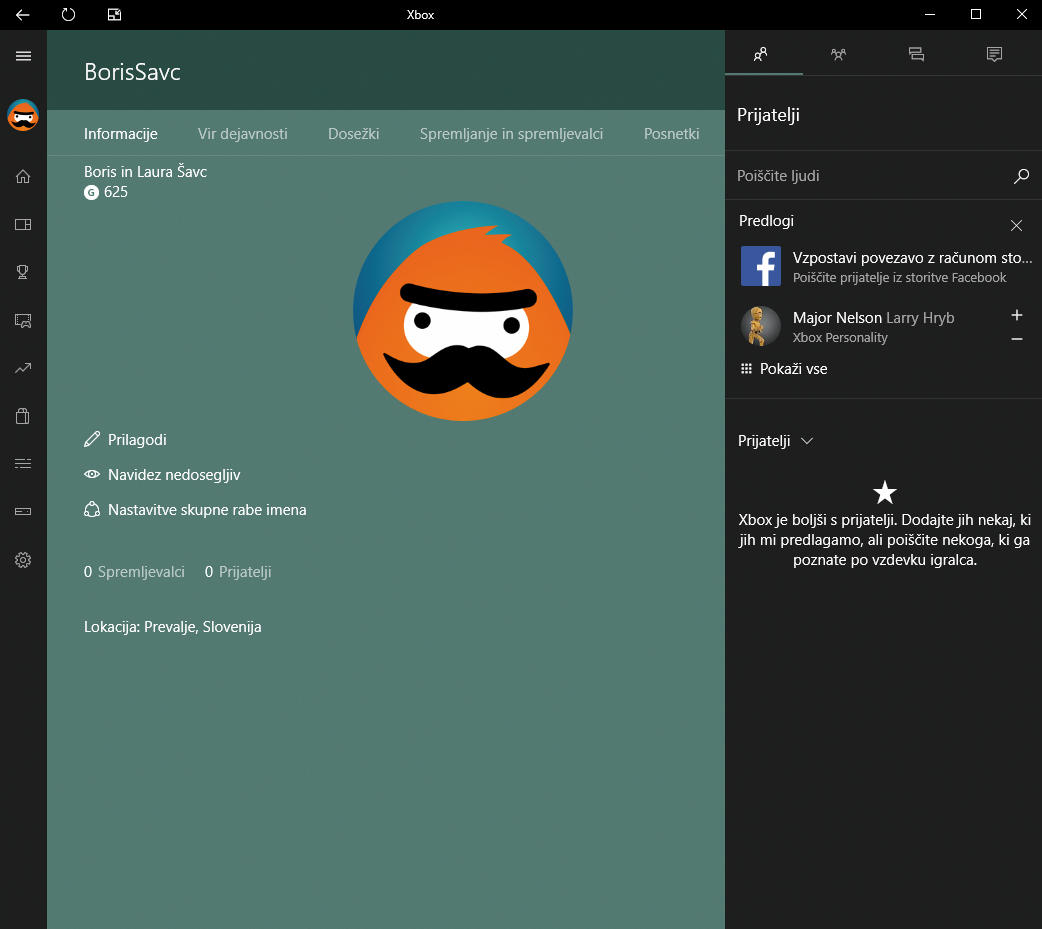
Task: Go back using the title bar arrow
Action: 23,15
